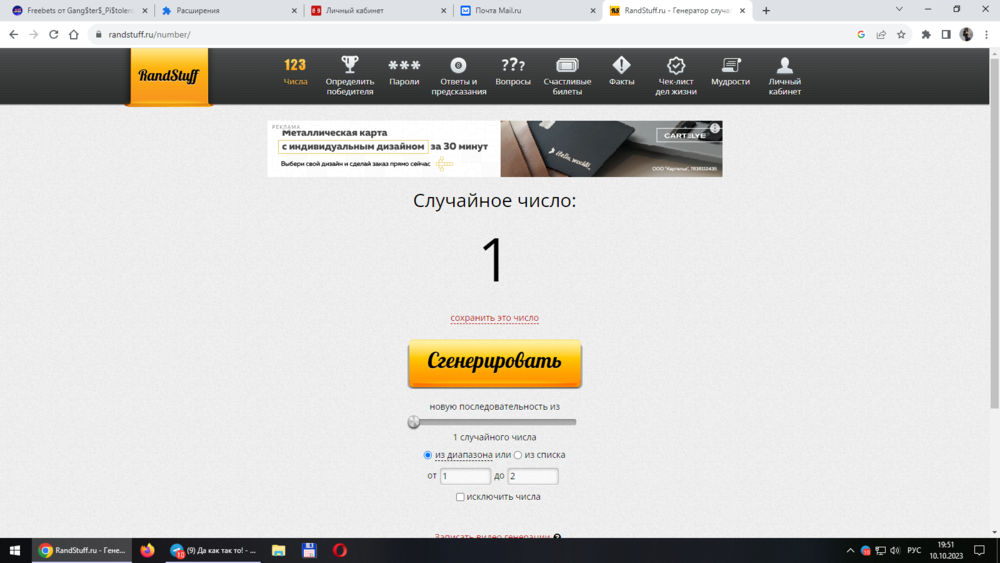
Task: Open Счастливые билеты tickets section
Action: (567, 75)
